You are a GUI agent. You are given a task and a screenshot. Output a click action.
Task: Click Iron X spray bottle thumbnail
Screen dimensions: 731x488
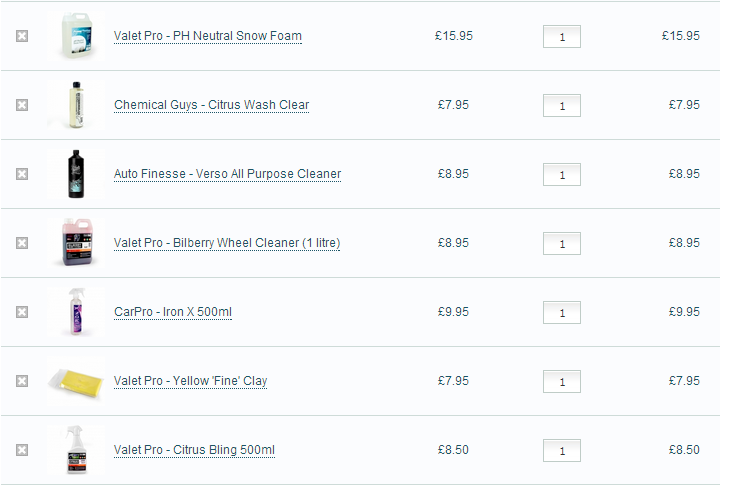(x=75, y=311)
